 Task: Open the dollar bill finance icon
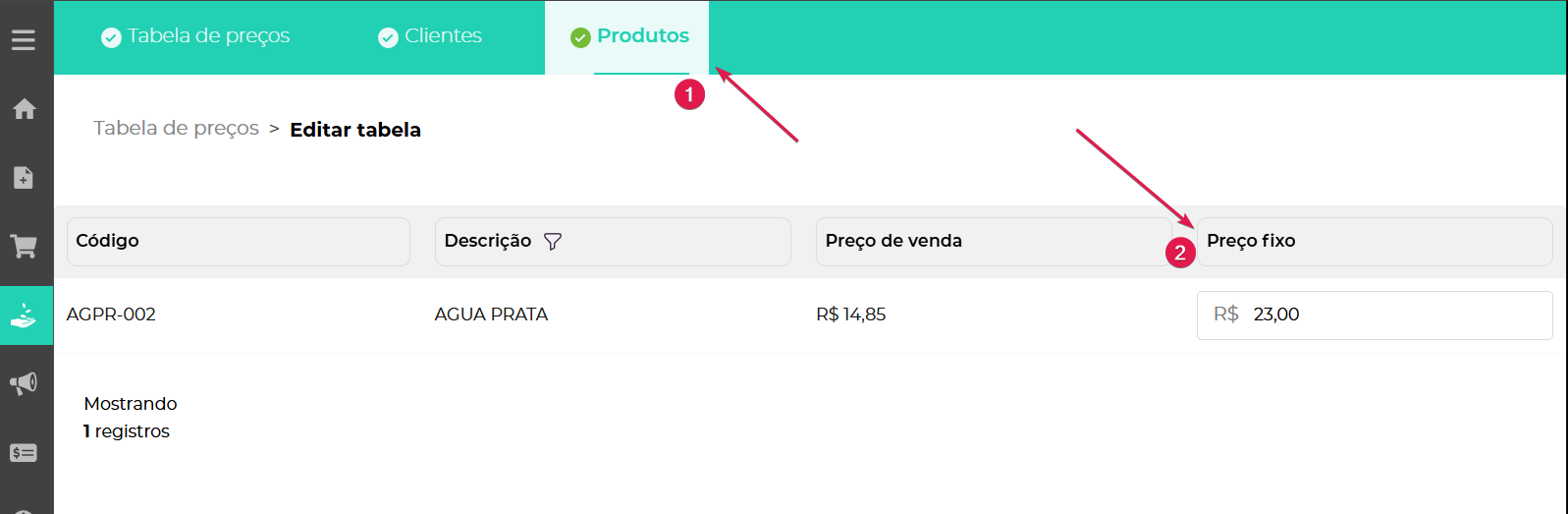pos(24,453)
